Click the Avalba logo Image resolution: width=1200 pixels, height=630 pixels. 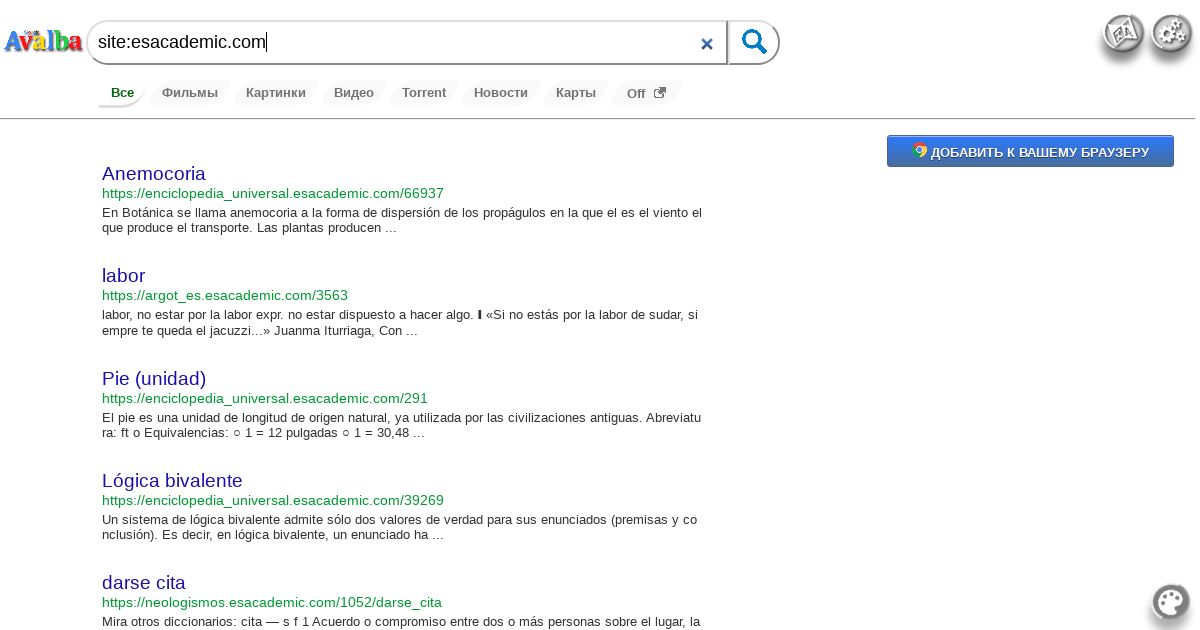43,42
